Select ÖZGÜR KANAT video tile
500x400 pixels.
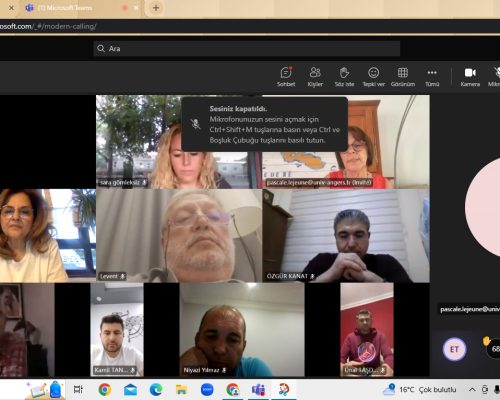(x=346, y=236)
